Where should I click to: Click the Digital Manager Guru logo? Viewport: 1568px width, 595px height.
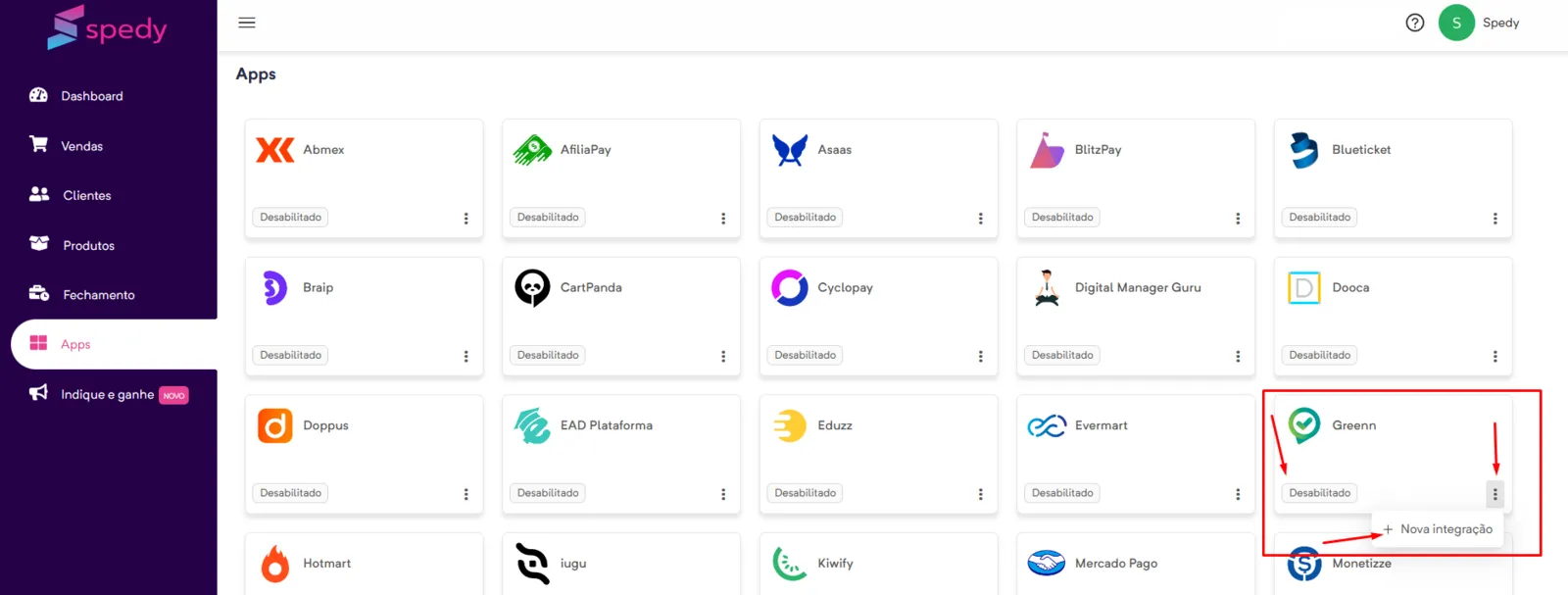point(1047,288)
